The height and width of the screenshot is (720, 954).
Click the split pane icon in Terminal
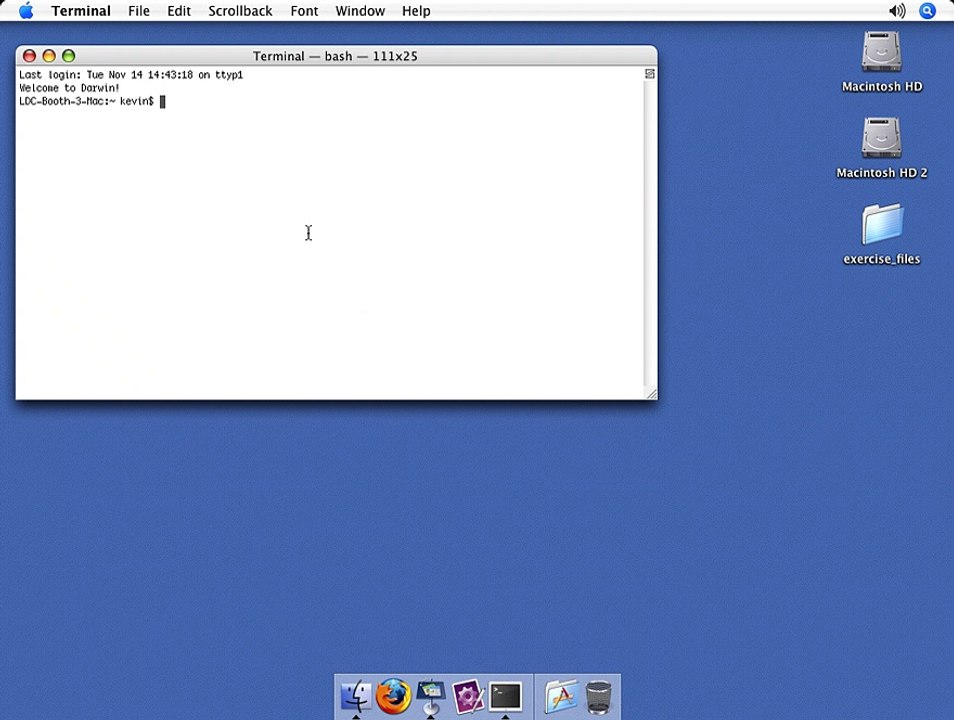point(650,74)
